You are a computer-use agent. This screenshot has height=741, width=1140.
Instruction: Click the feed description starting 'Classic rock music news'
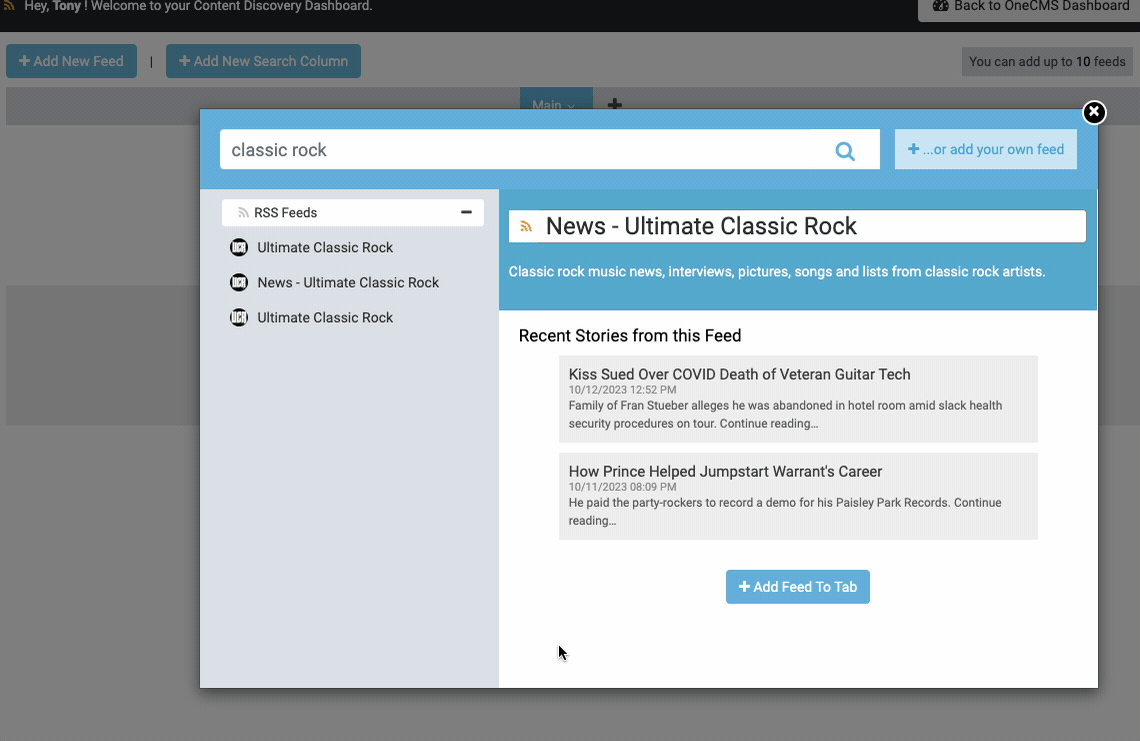click(x=776, y=271)
